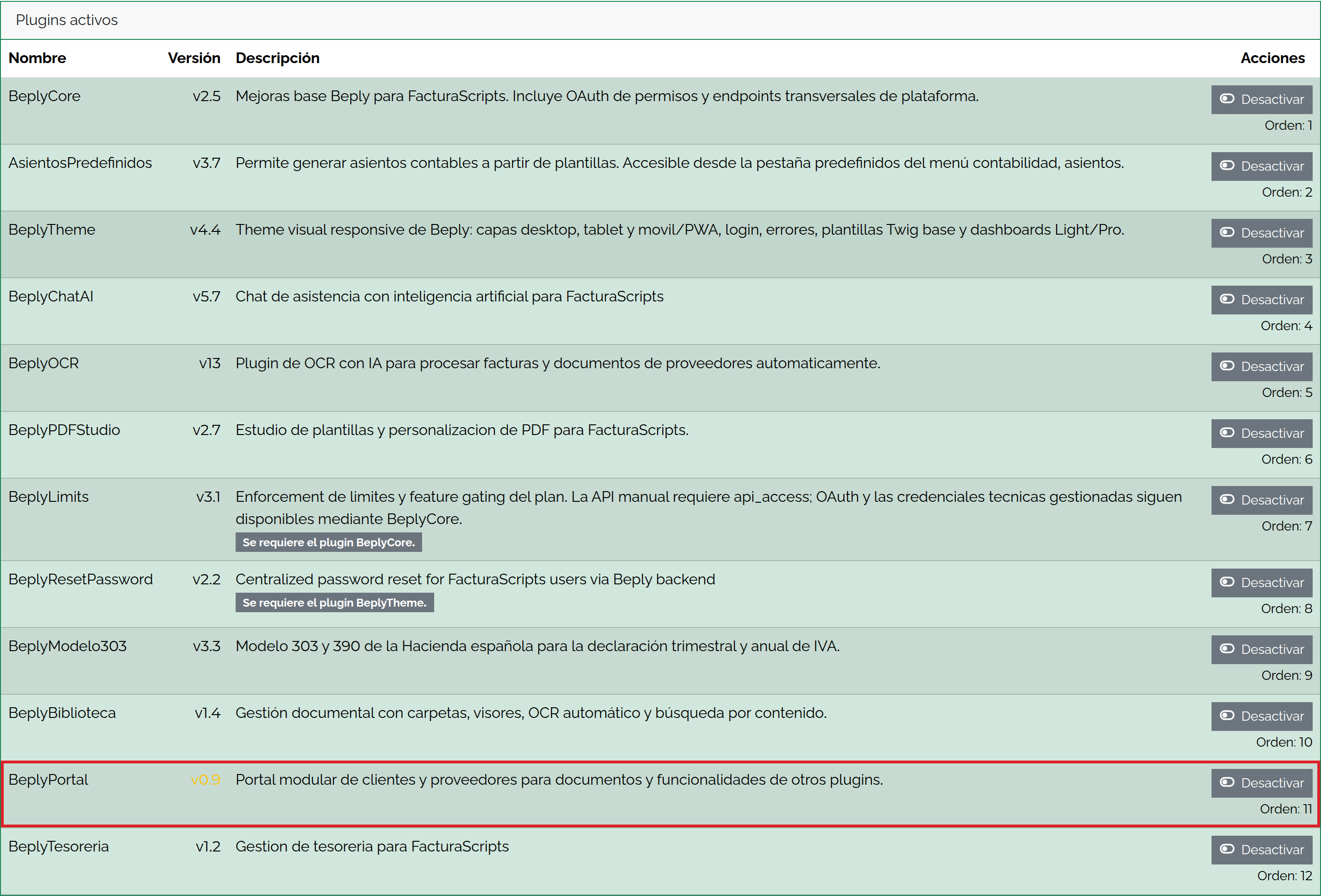
Task: Click the BeplyTesoreria plugin name
Action: pyautogui.click(x=58, y=846)
